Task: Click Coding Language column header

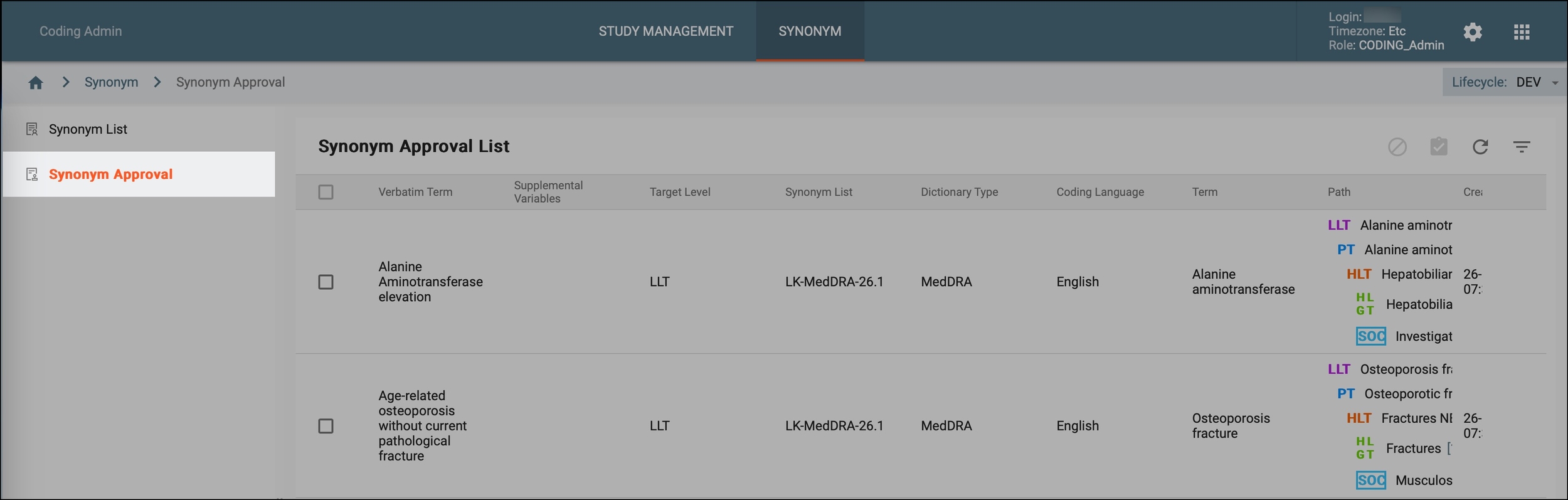Action: point(1100,192)
